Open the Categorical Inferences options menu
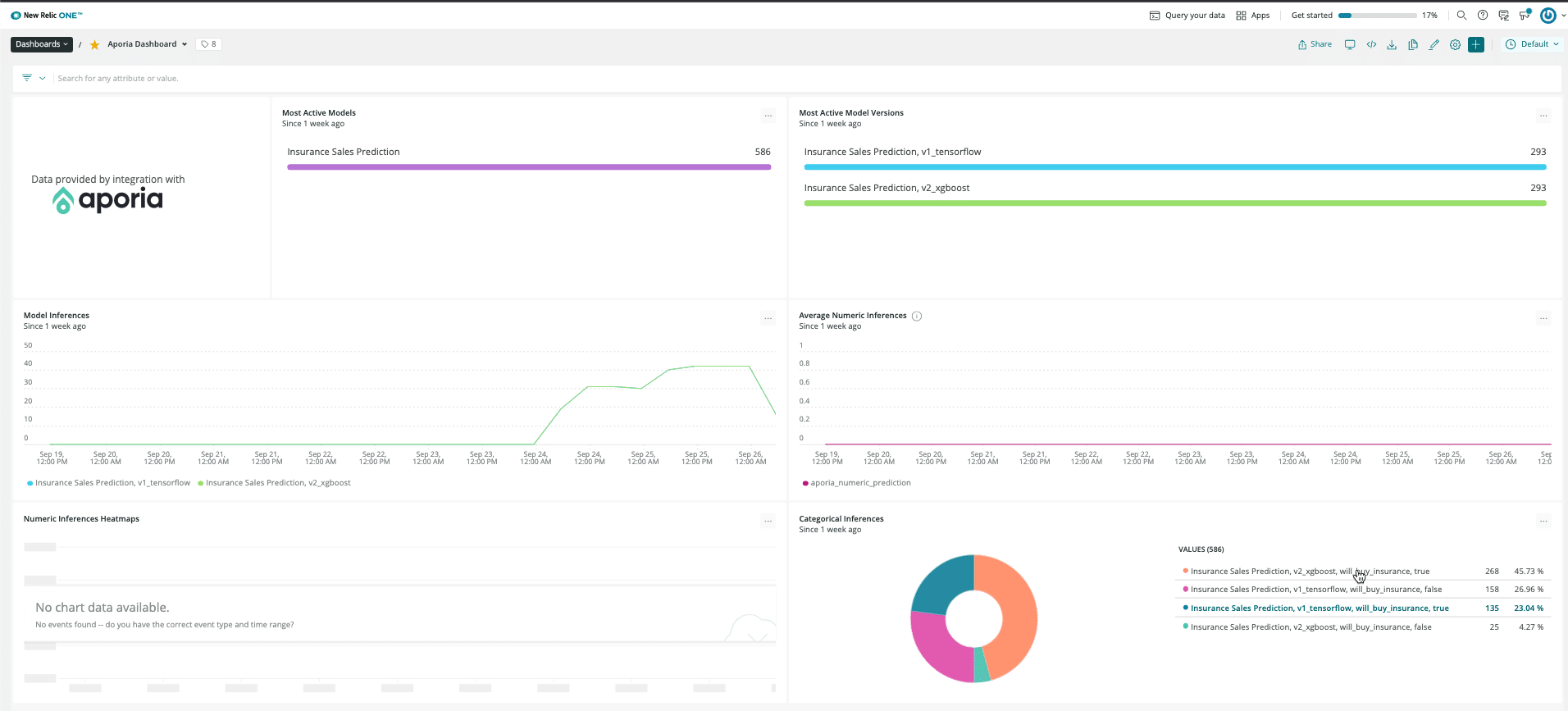 point(1543,521)
